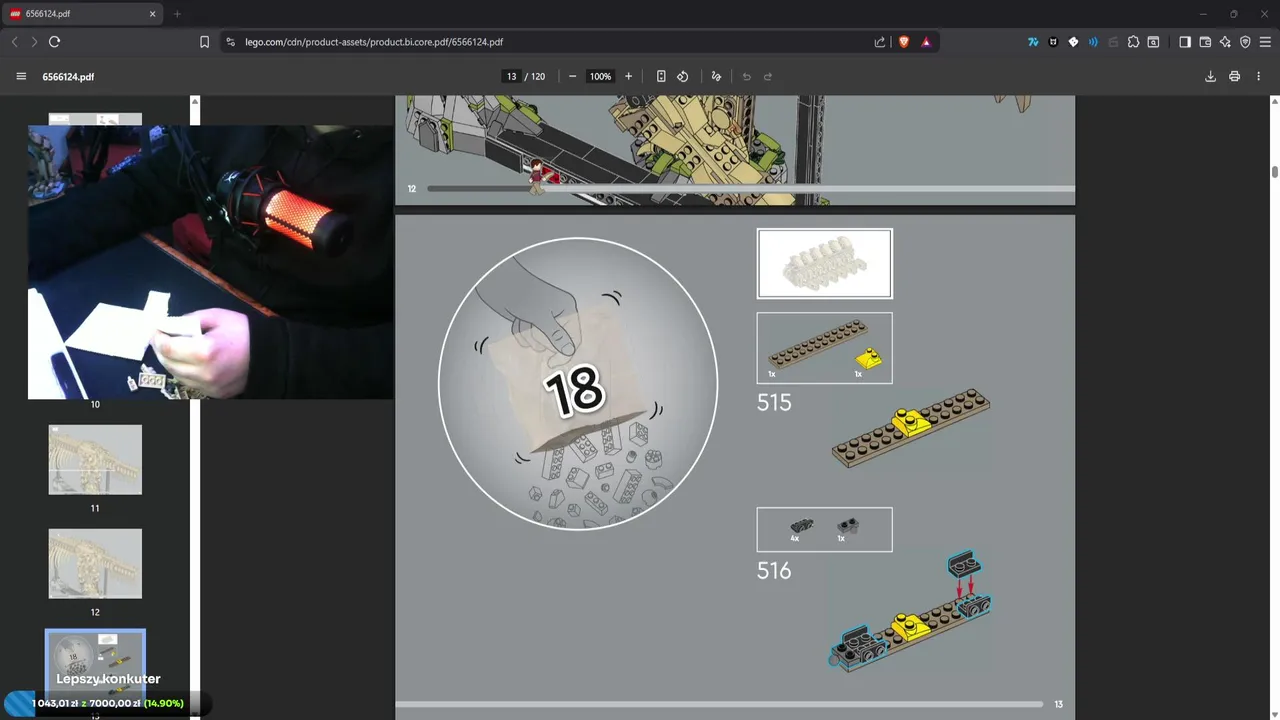Viewport: 1280px width, 720px height.
Task: Print the PDF document
Action: [1235, 76]
